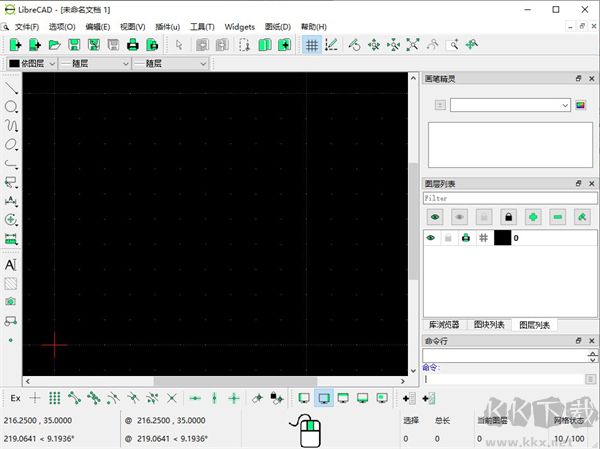Float the 图层列表 panel
600x449 pixels.
(579, 184)
